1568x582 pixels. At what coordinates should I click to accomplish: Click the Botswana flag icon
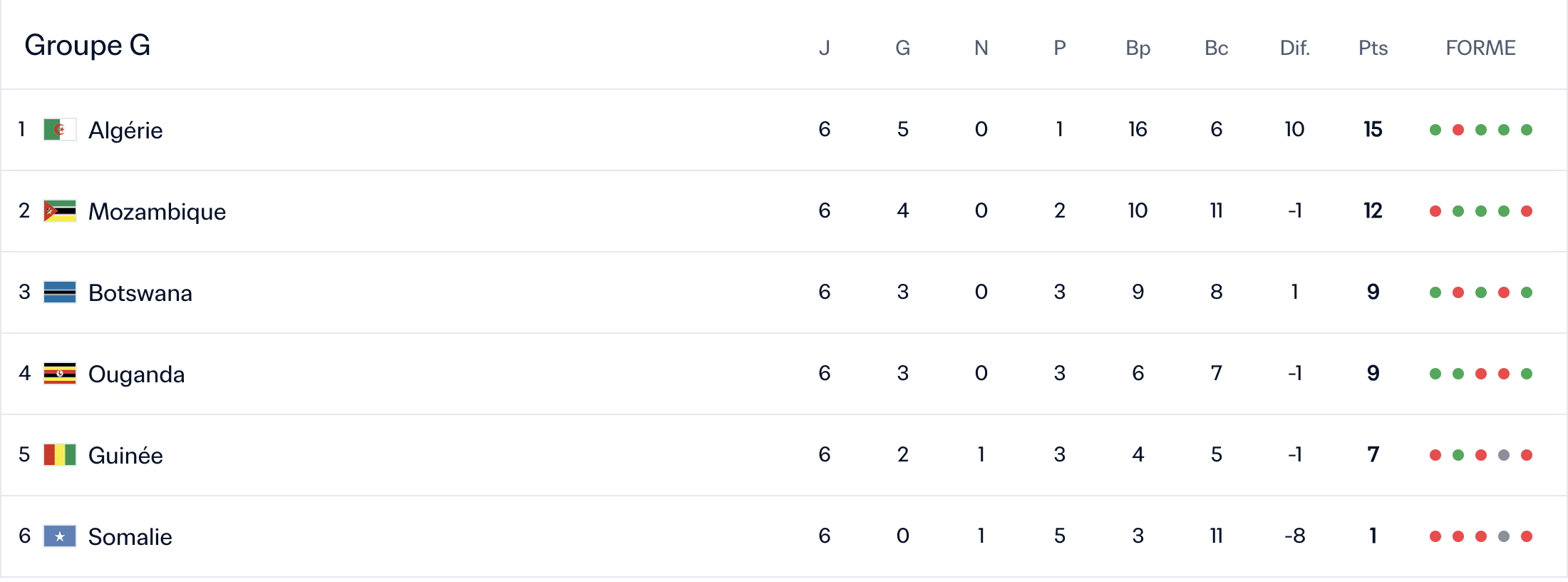click(60, 292)
